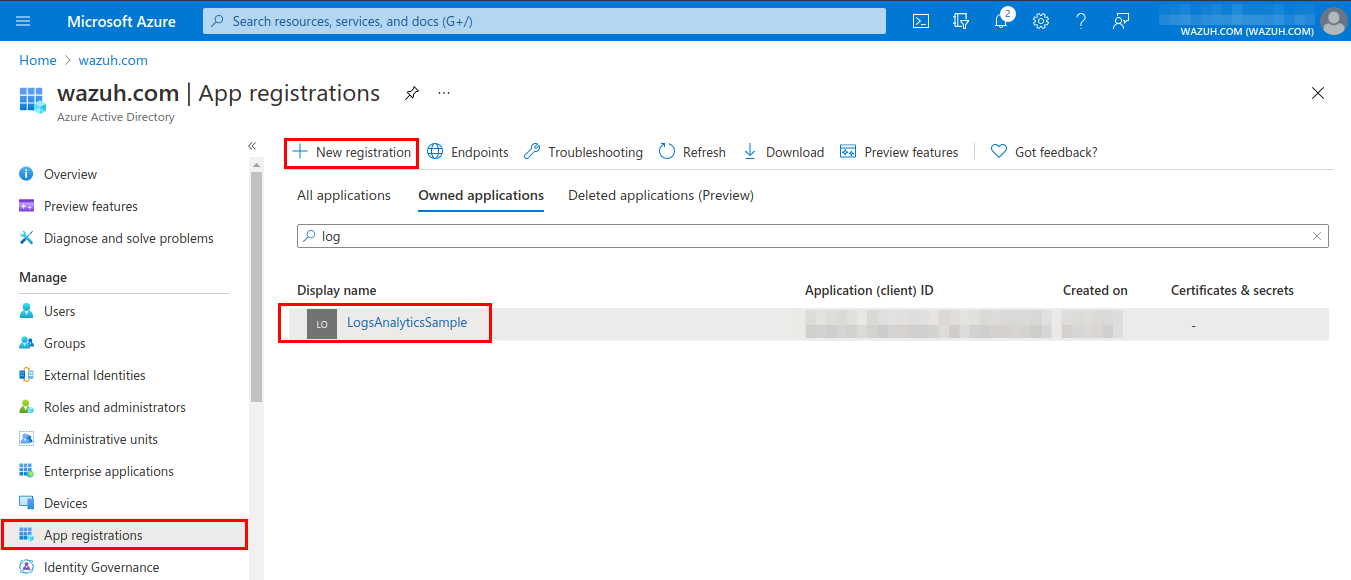Viewport: 1351px width, 580px height.
Task: Select App registrations in sidebar
Action: (124, 535)
